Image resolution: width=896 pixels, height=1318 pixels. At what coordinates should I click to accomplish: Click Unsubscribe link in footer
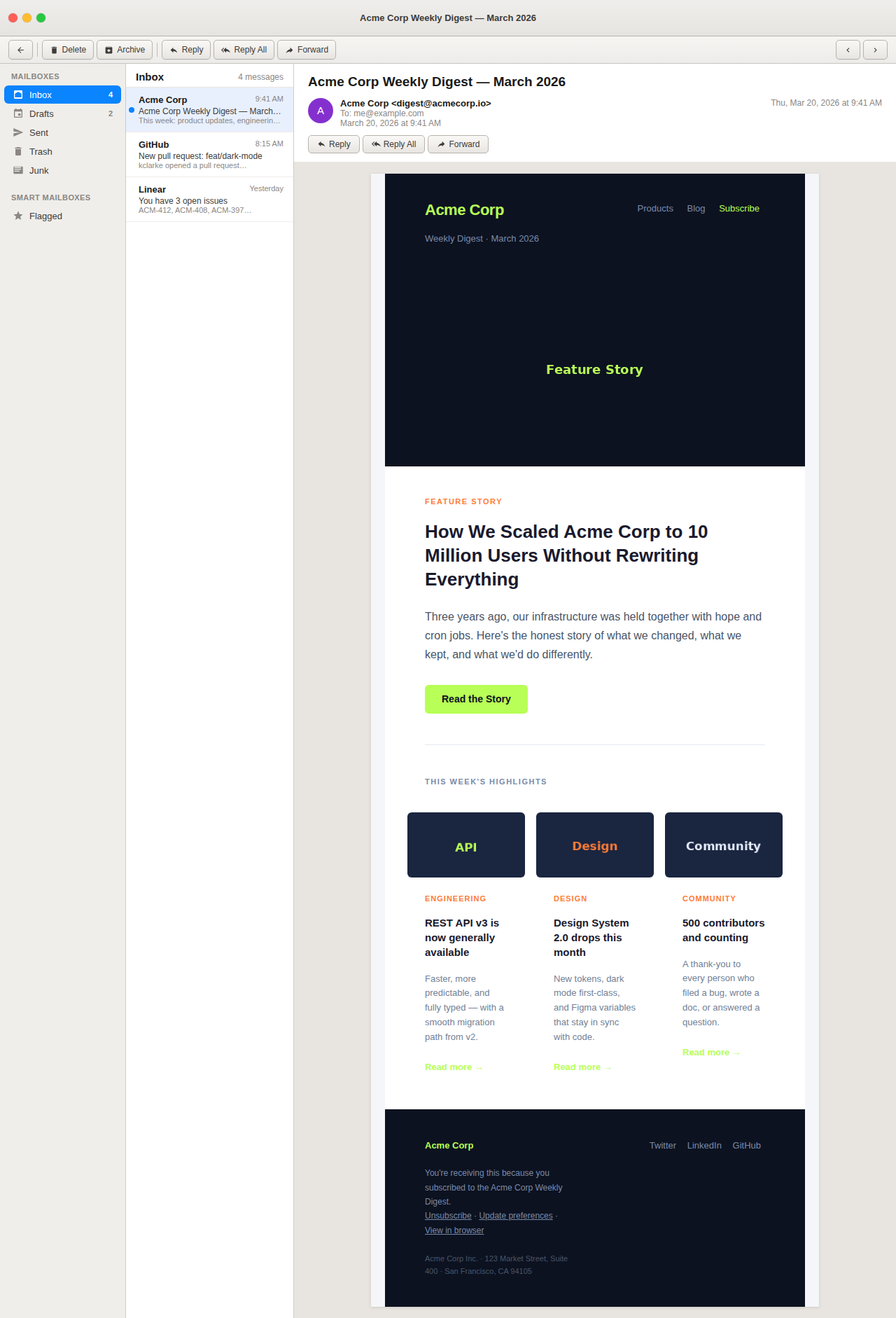pyautogui.click(x=448, y=1216)
